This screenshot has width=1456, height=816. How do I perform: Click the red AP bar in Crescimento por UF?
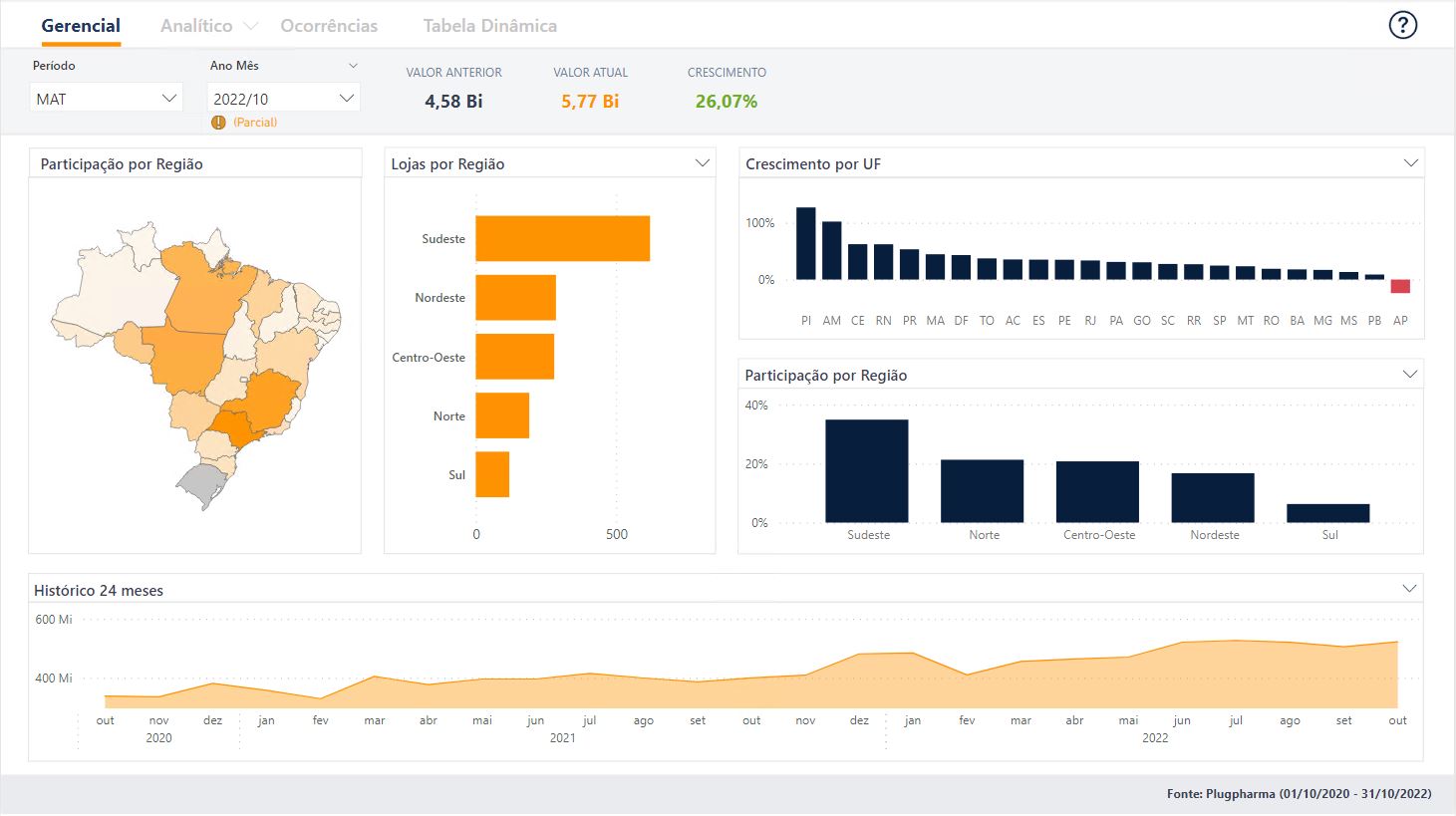point(1400,286)
